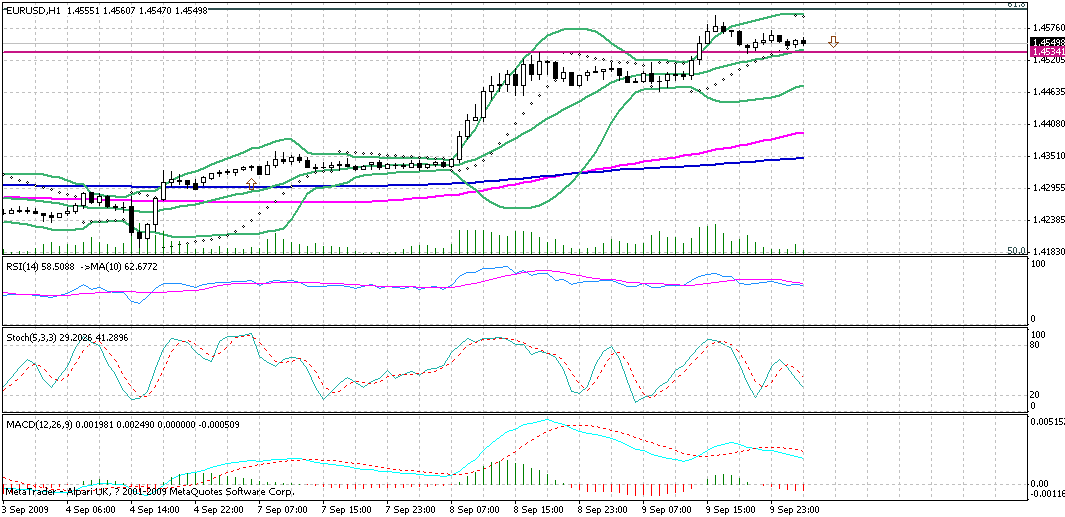Click the 4 Sep 22:00 time label
The image size is (1065, 517).
(x=218, y=509)
